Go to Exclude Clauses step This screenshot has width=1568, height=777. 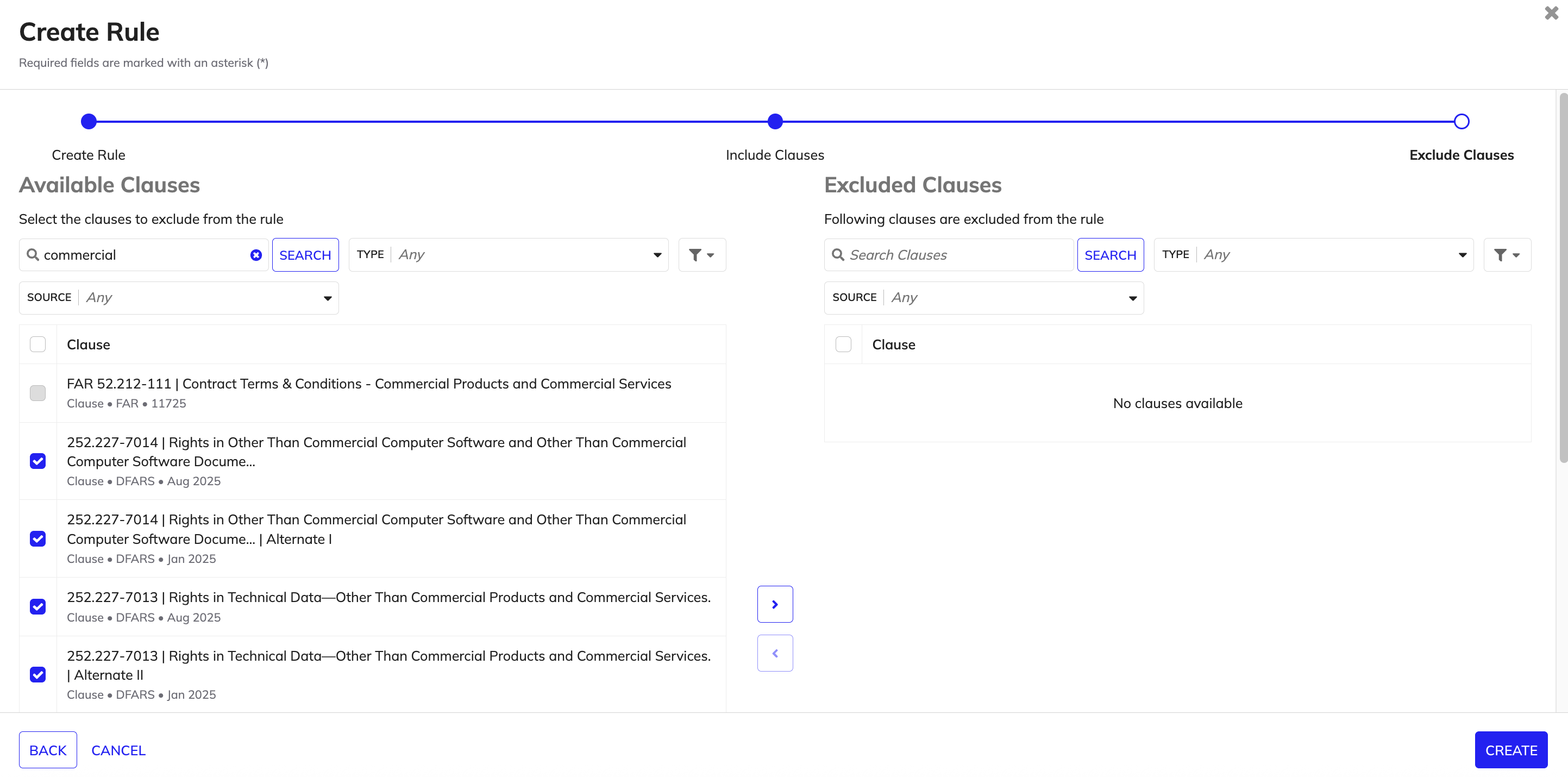[x=1462, y=155]
